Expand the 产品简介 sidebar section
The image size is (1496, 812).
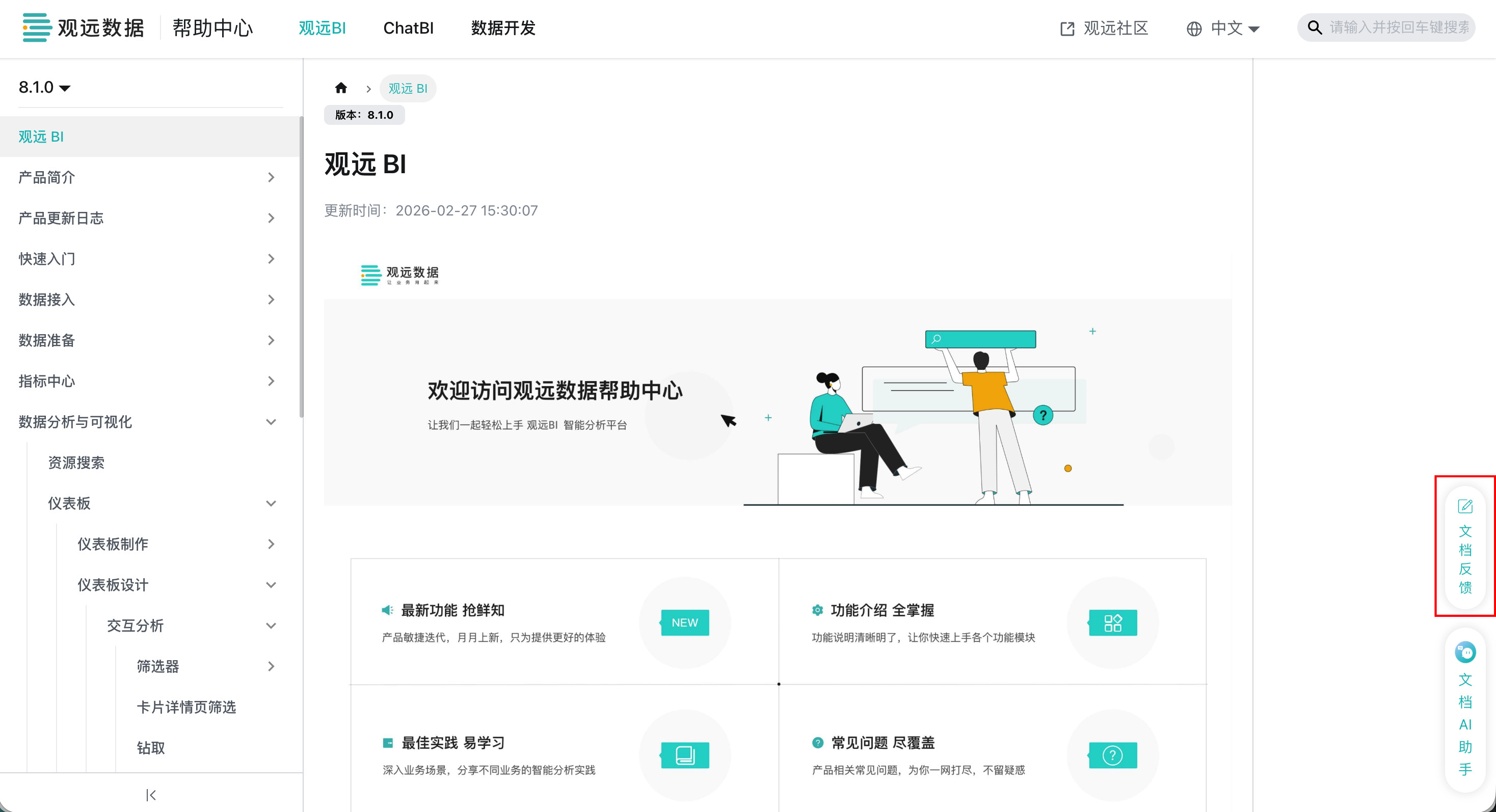pyautogui.click(x=271, y=177)
